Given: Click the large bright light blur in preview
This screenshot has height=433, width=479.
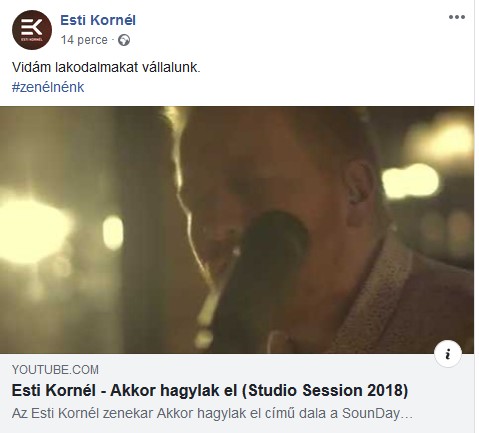Looking at the screenshot, I should tap(33, 230).
